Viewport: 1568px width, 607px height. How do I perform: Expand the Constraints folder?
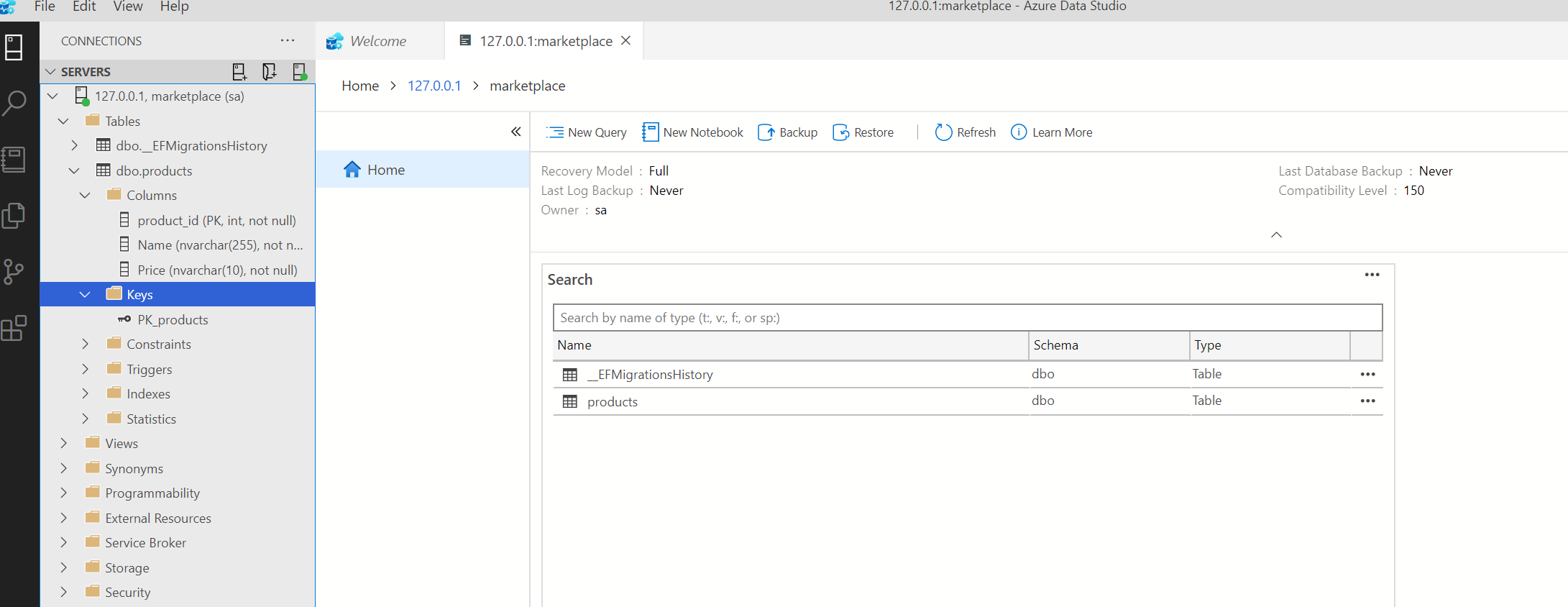pyautogui.click(x=85, y=344)
